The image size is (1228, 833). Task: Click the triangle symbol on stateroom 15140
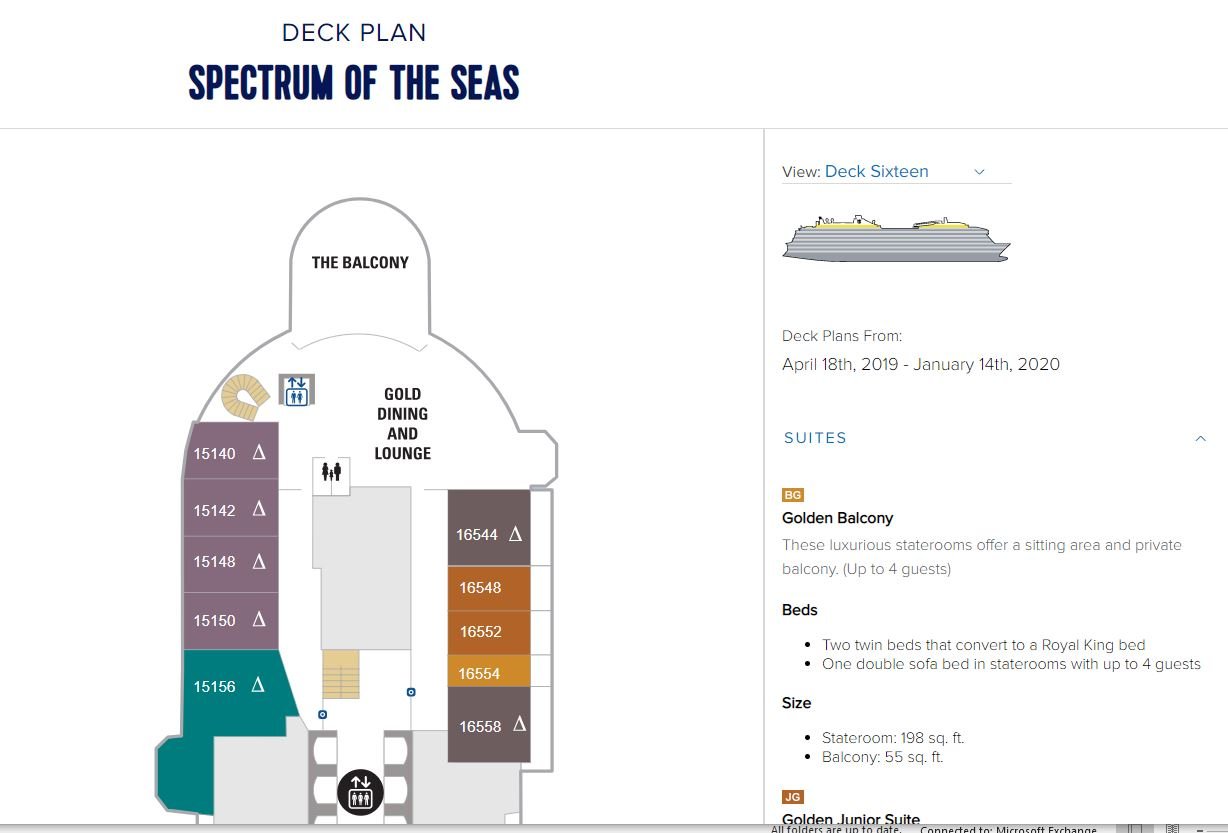pyautogui.click(x=259, y=453)
